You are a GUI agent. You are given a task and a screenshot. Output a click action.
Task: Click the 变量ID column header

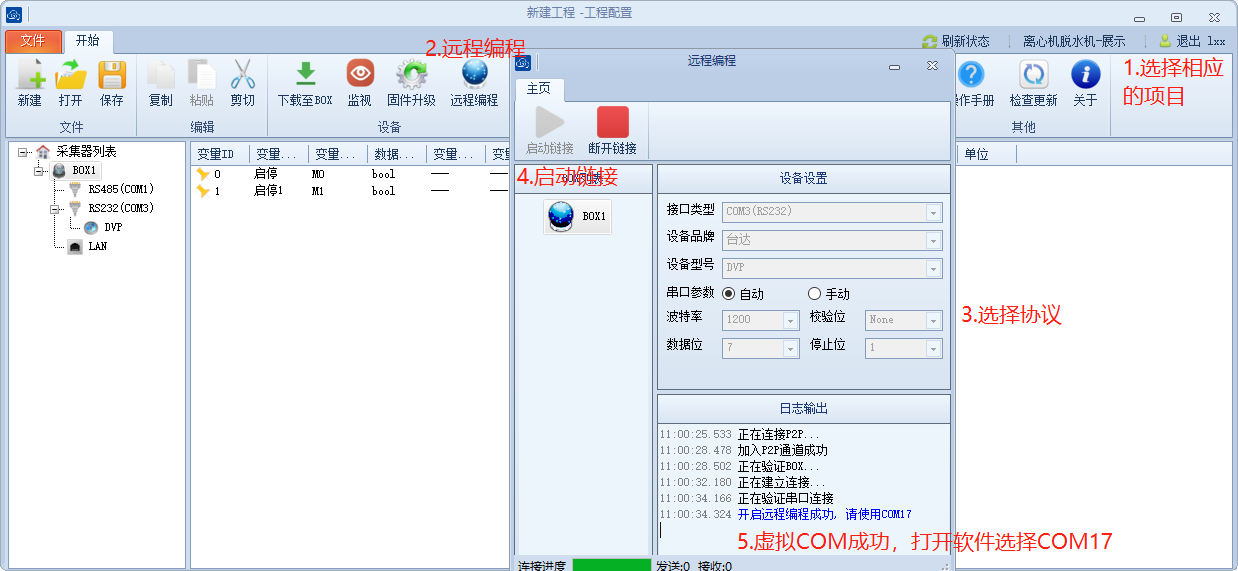click(x=220, y=154)
